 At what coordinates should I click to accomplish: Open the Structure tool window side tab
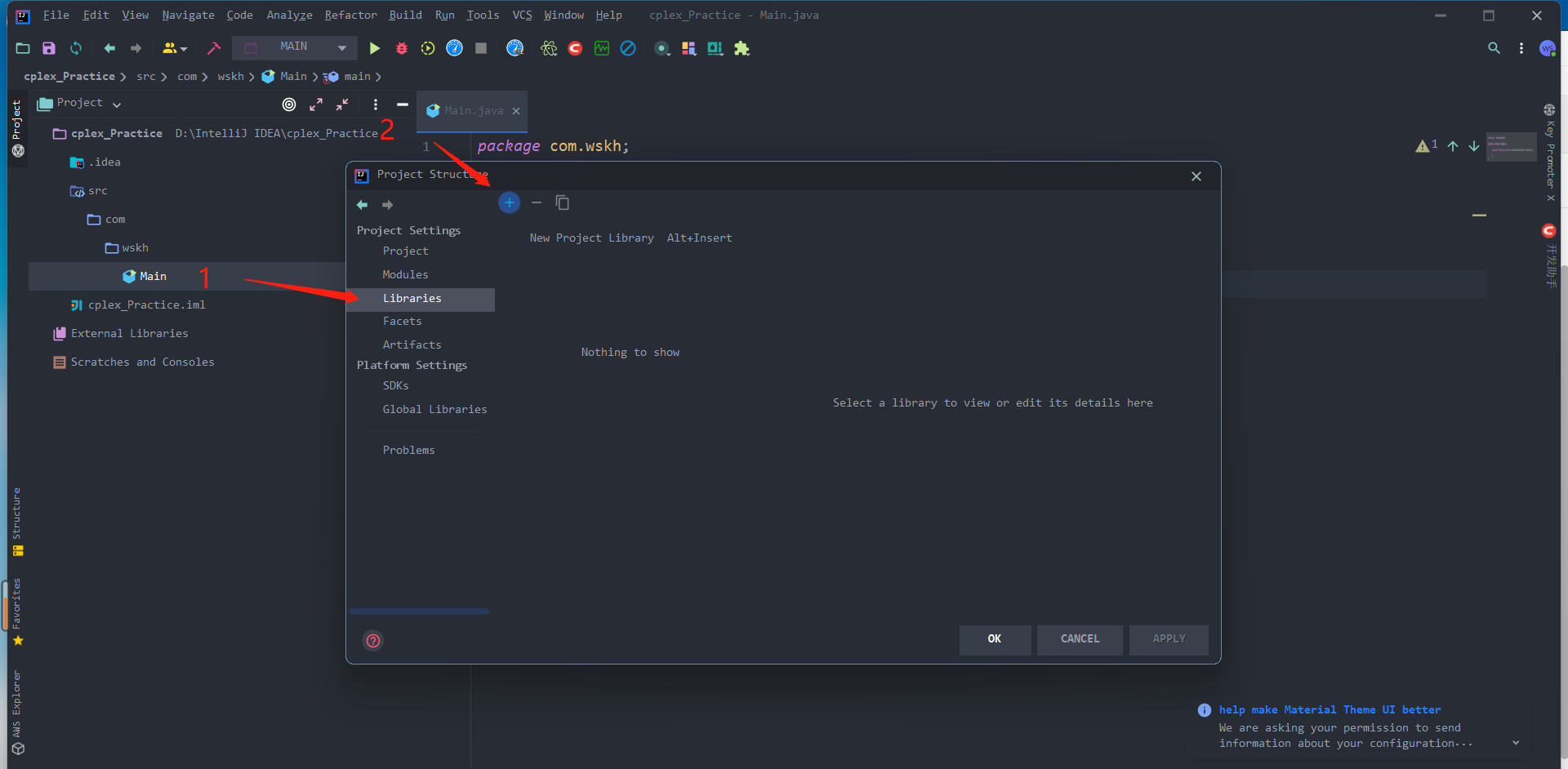tap(17, 522)
